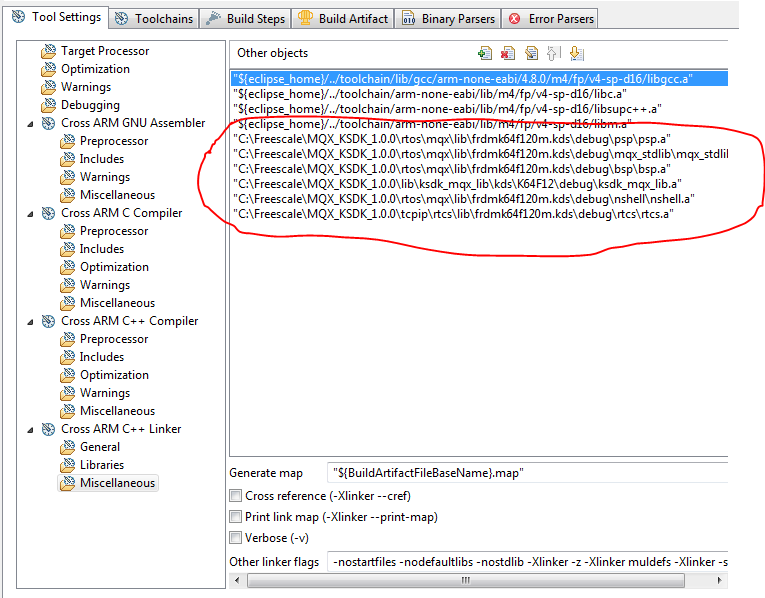Enable Cross reference (-Xlinker --cref) checkbox
The image size is (765, 598).
(x=236, y=496)
